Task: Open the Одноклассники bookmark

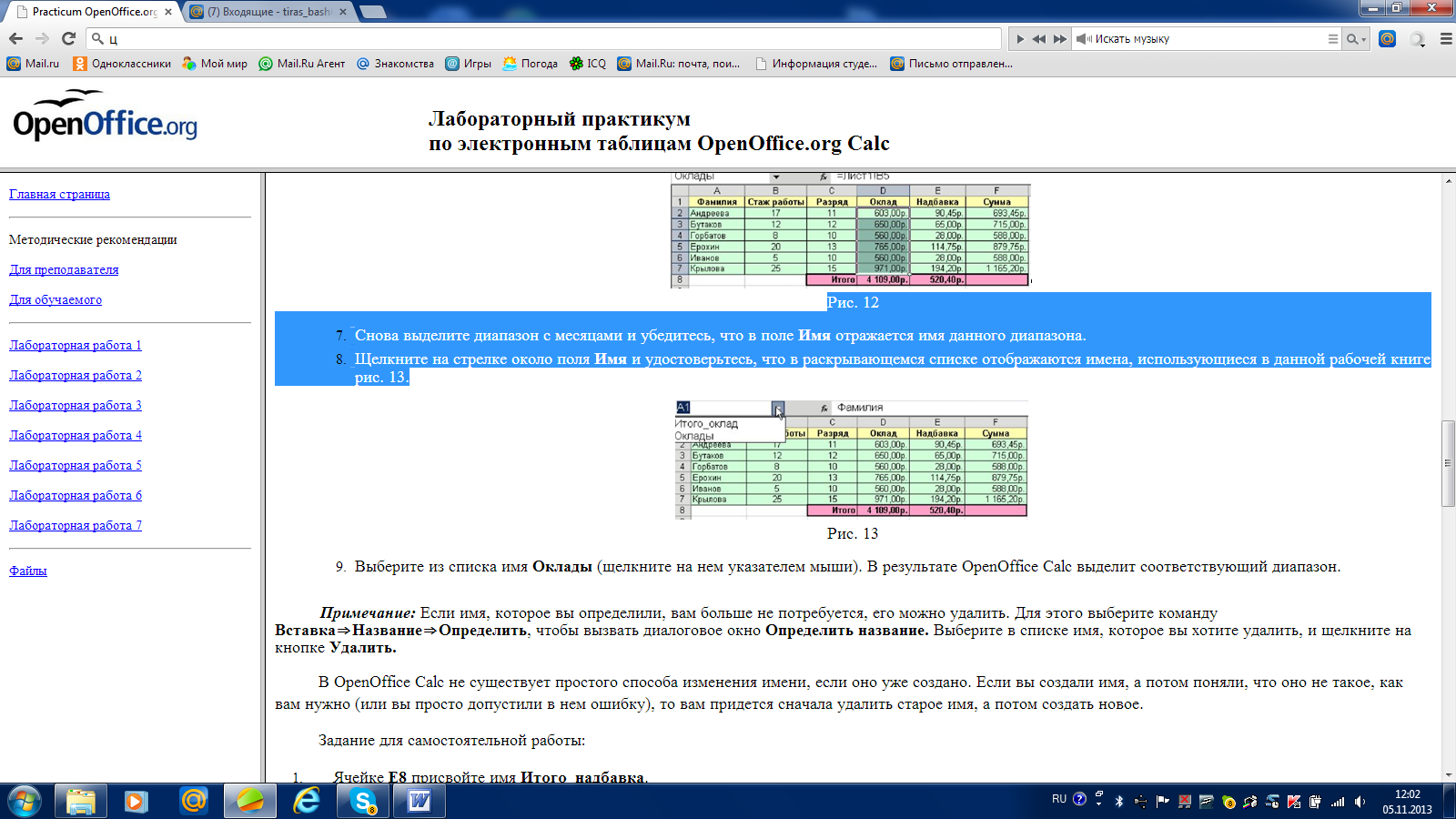Action: click(122, 64)
